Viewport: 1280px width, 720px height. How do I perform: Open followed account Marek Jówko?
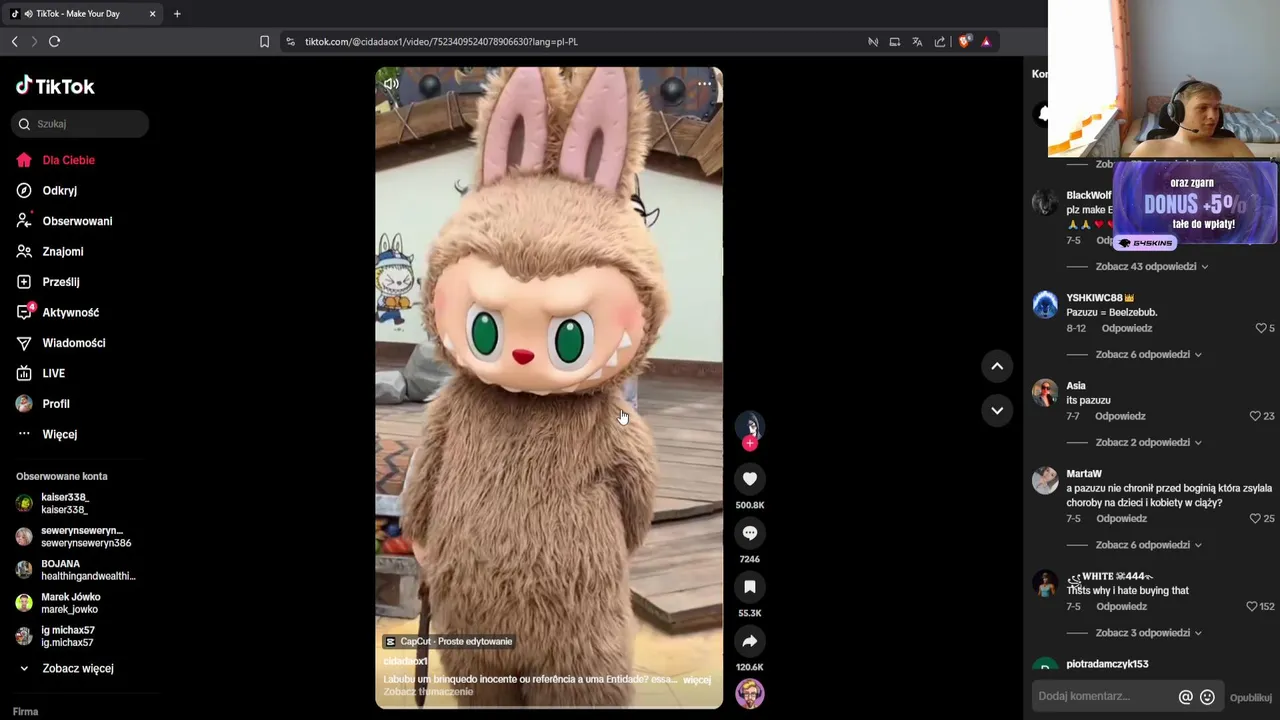coord(70,603)
